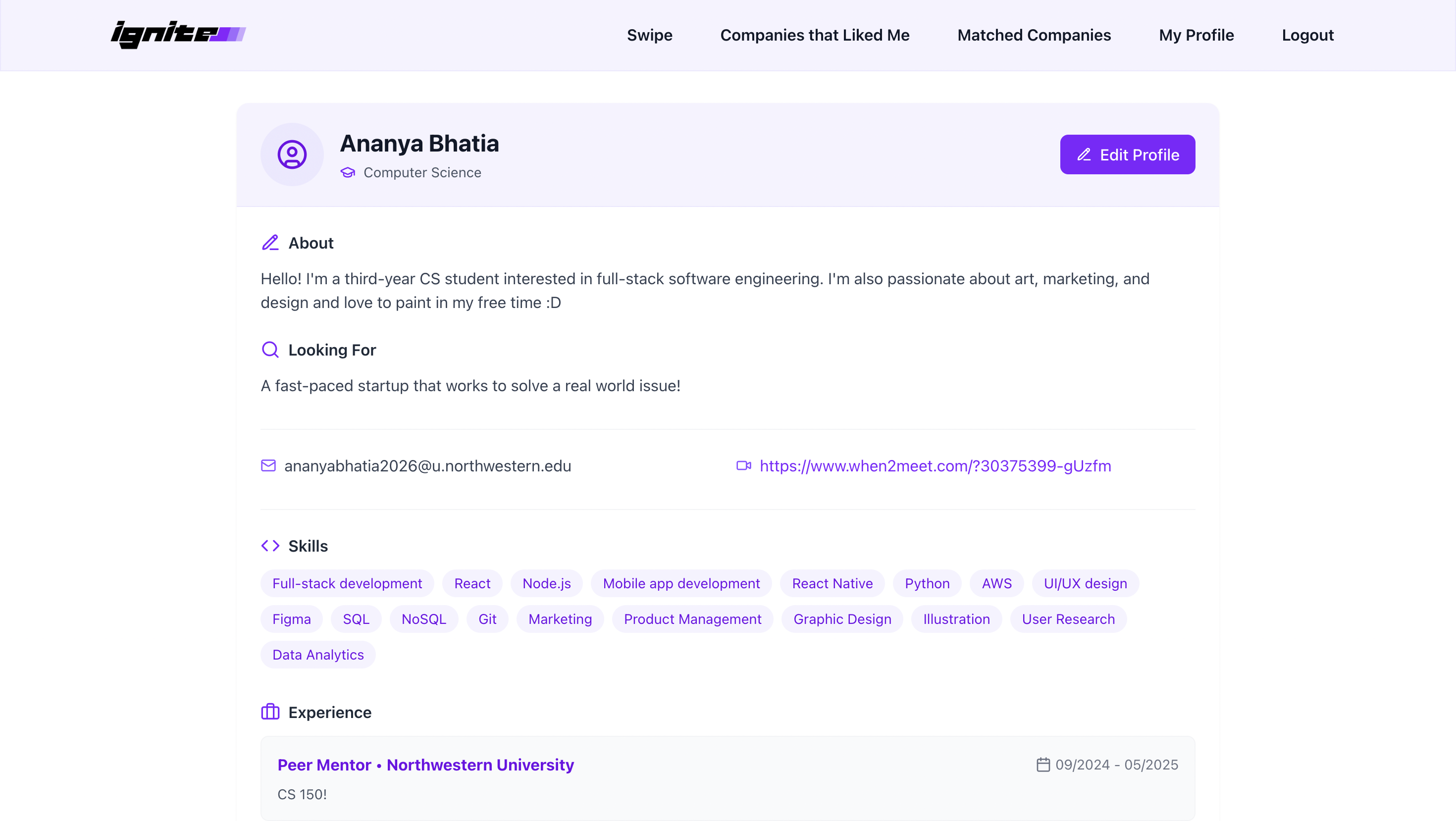Click the user avatar profile icon
The image size is (1456, 821).
292,154
